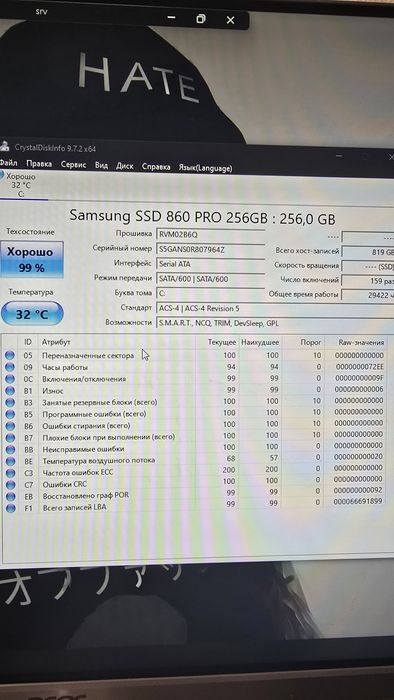
Task: Open the Сервис menu
Action: tap(73, 165)
